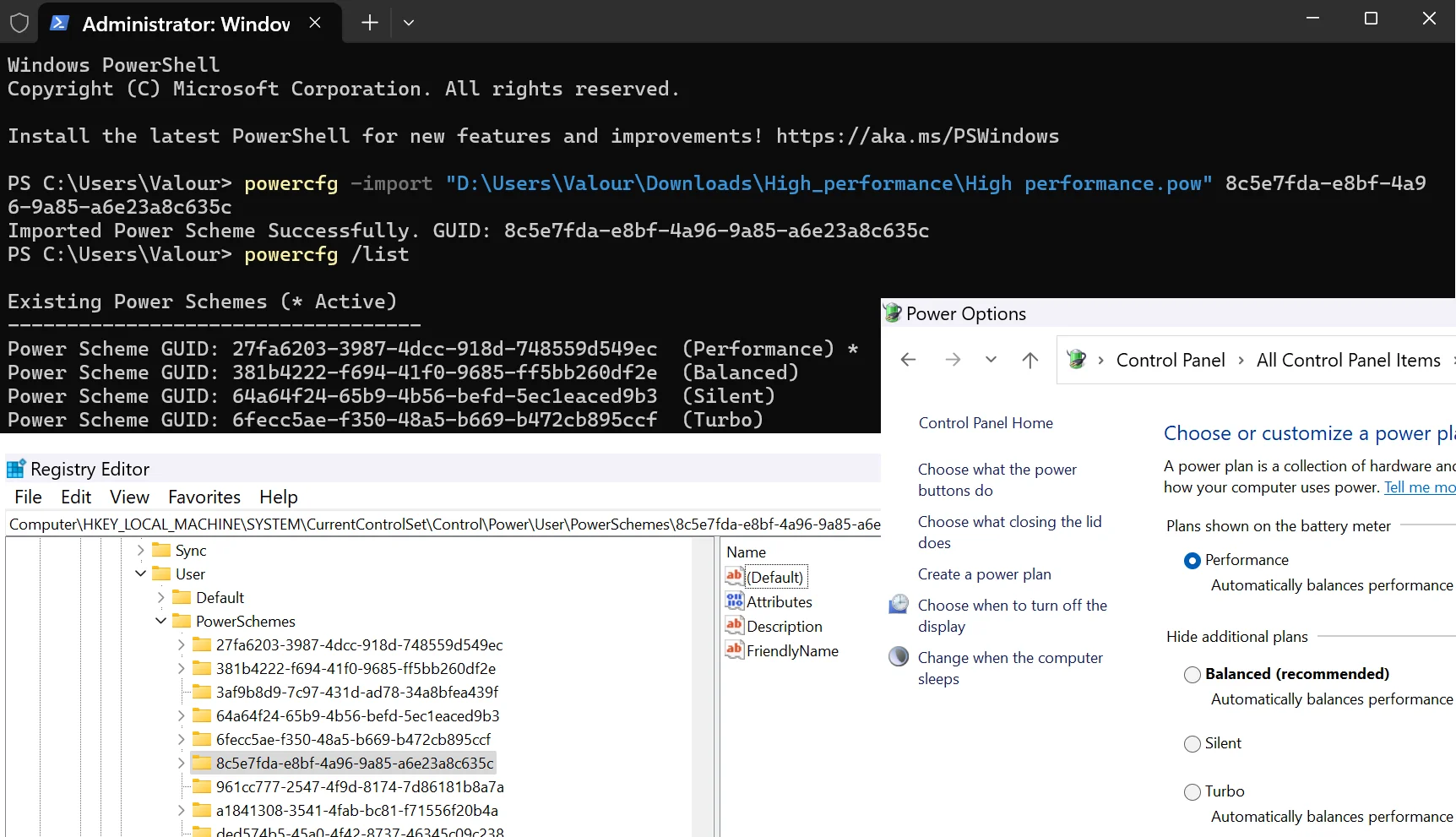This screenshot has width=1456, height=837.
Task: Collapse the PowerSchemes registry key
Action: point(160,621)
